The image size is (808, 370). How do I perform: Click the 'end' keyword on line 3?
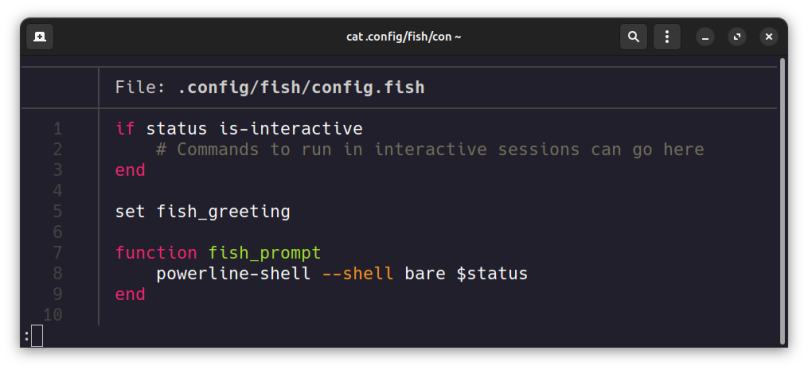tap(130, 170)
